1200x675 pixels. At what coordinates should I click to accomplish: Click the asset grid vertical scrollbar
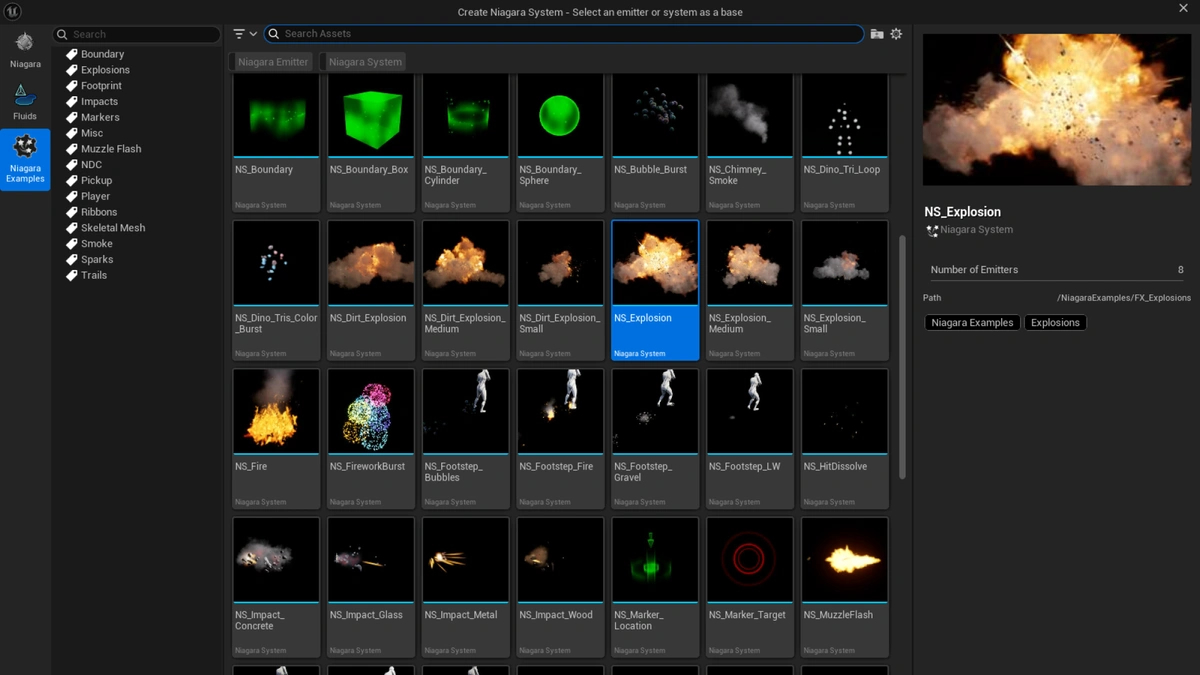(x=903, y=357)
